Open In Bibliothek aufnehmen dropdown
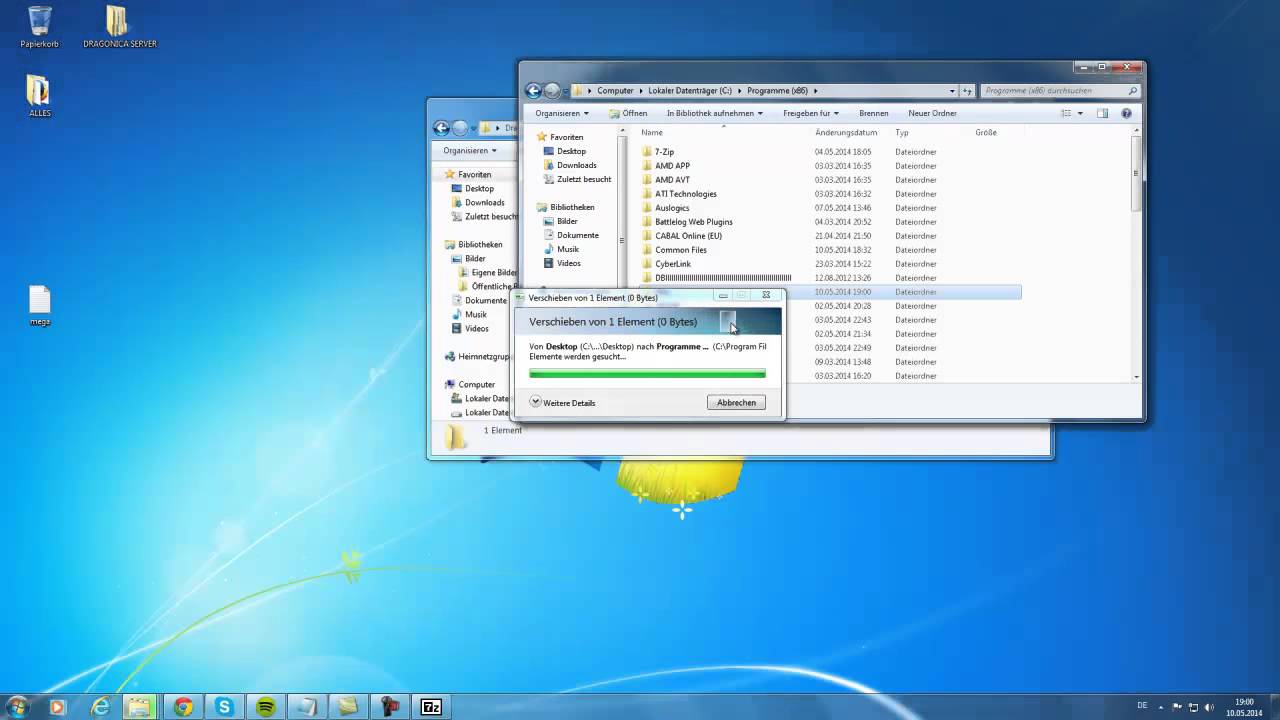1280x720 pixels. point(714,113)
